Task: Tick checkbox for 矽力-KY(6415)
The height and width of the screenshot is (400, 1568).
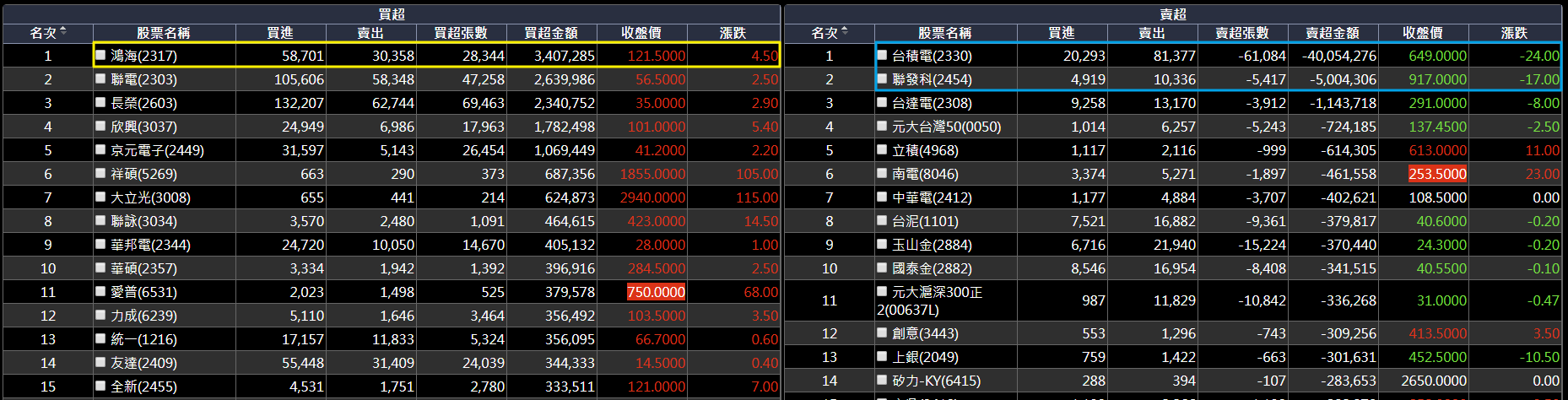Action: 883,380
